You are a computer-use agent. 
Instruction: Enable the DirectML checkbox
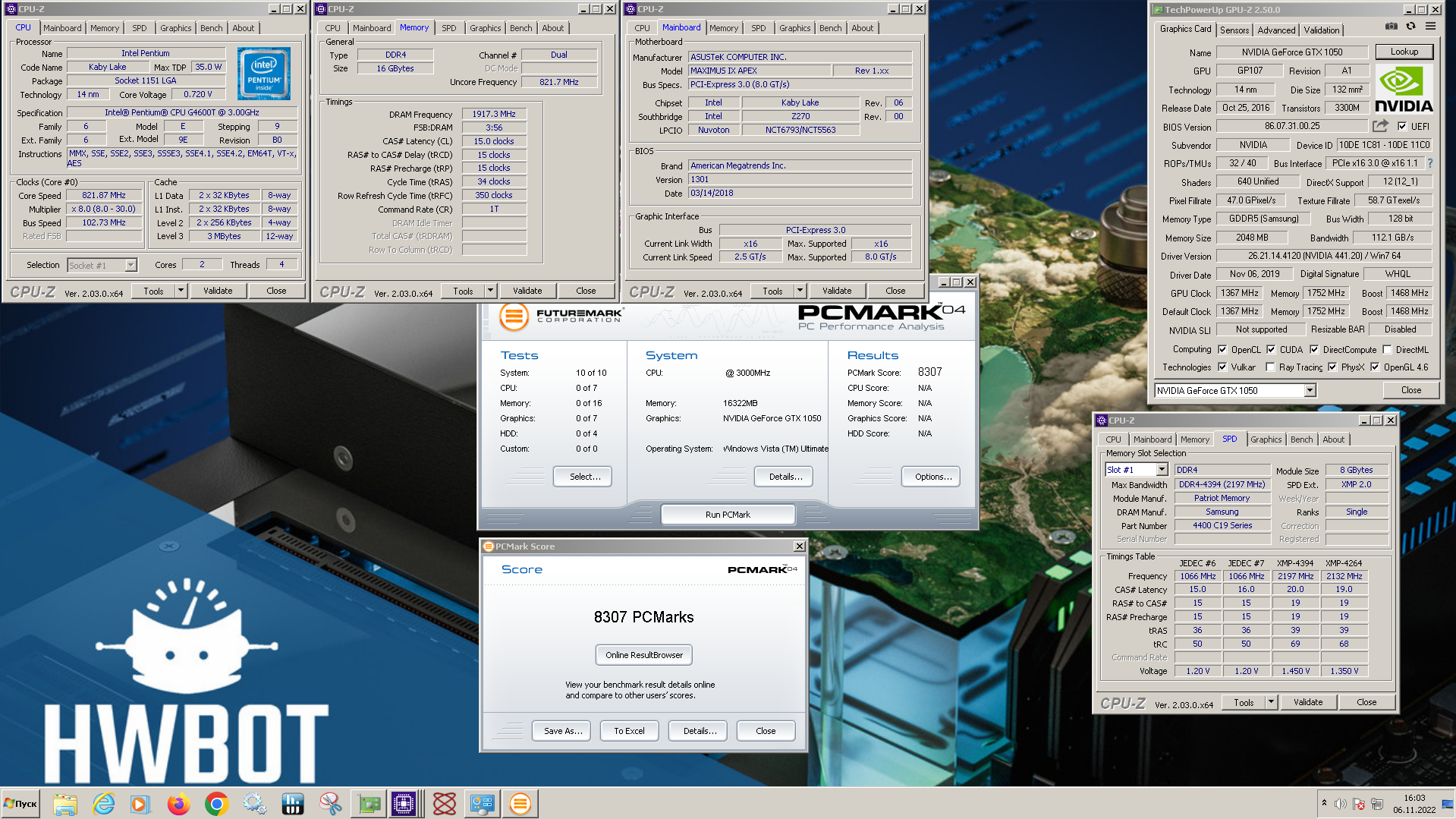tap(1387, 350)
